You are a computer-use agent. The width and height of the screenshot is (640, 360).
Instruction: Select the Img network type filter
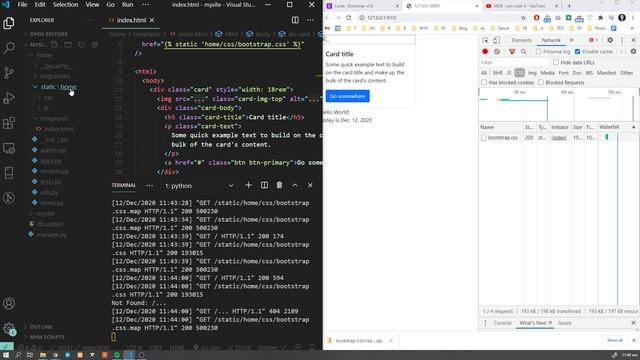click(532, 73)
